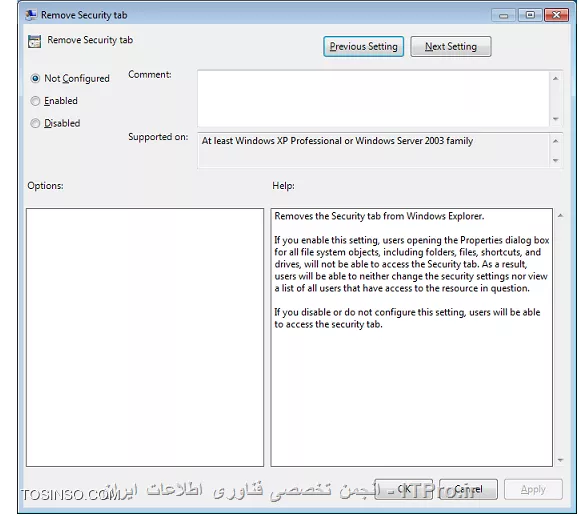The image size is (579, 516).
Task: Click the 'If you disable or do not configure' paragraph
Action: pos(407,318)
